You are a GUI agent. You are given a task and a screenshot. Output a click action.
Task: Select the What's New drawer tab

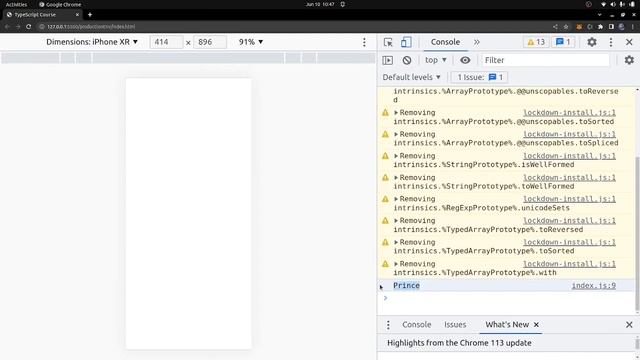[x=507, y=325]
